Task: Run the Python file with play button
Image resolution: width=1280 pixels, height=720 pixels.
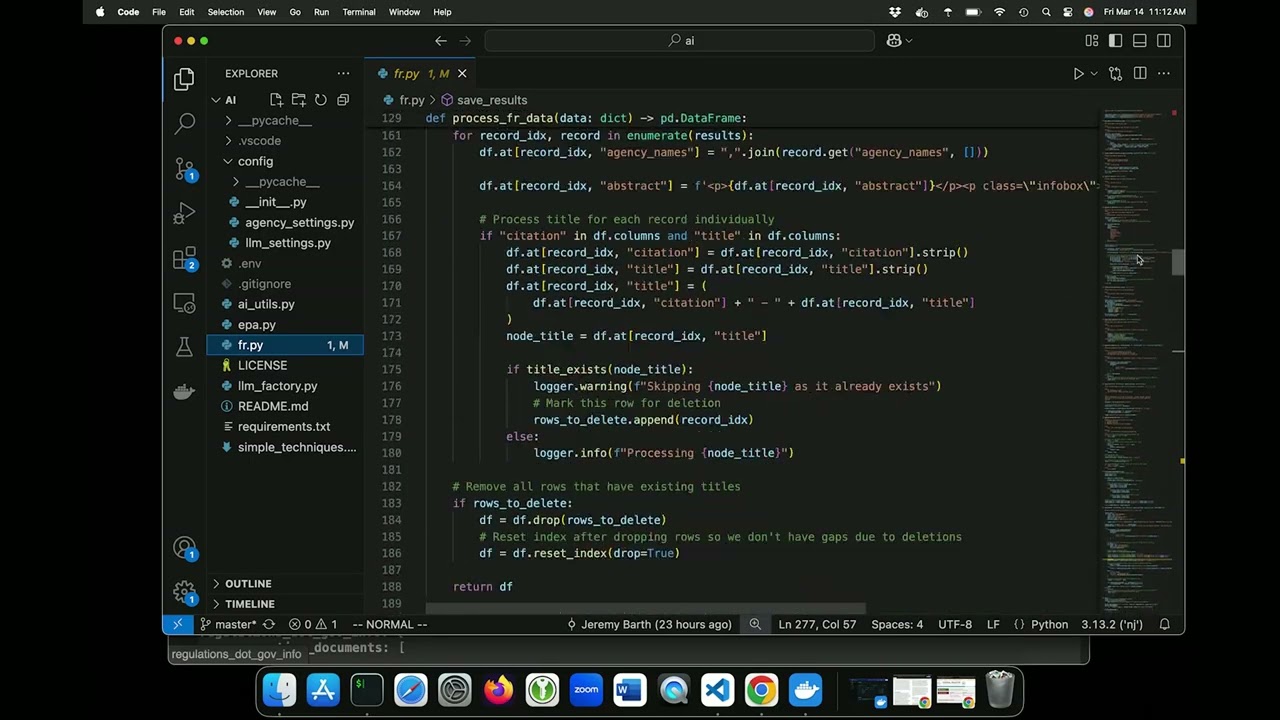Action: pyautogui.click(x=1078, y=73)
